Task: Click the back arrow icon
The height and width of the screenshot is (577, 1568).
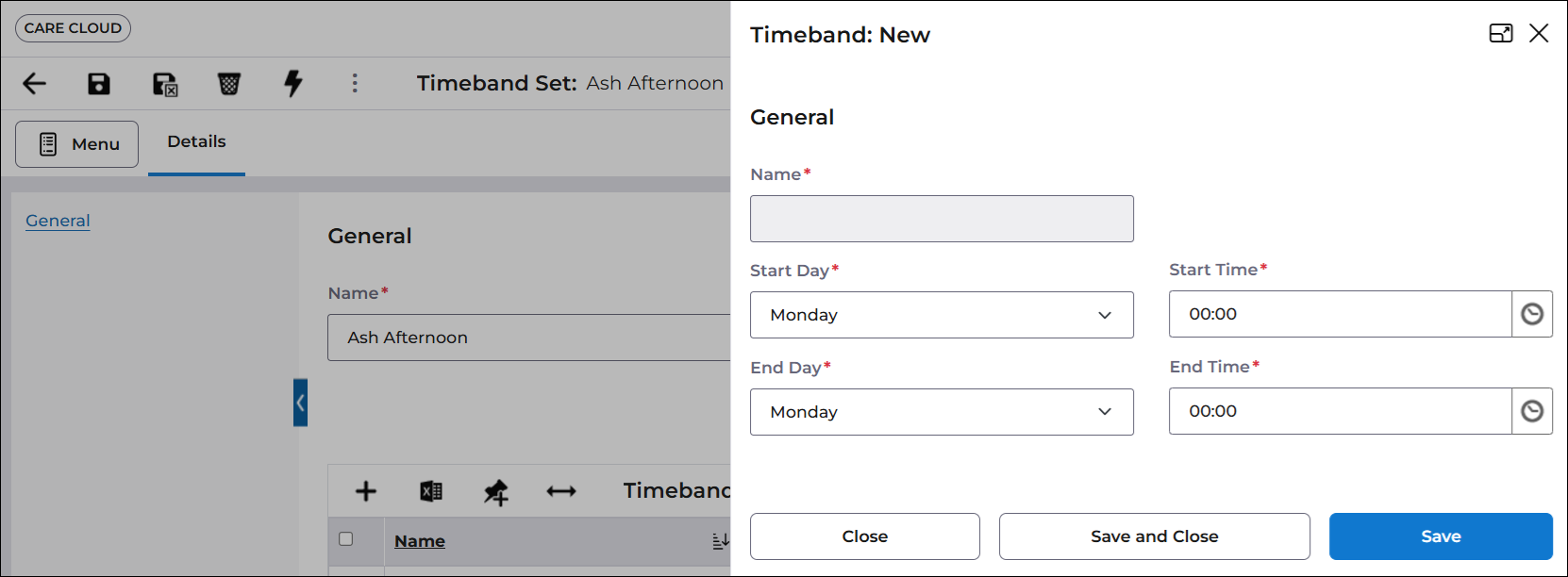Action: click(35, 84)
